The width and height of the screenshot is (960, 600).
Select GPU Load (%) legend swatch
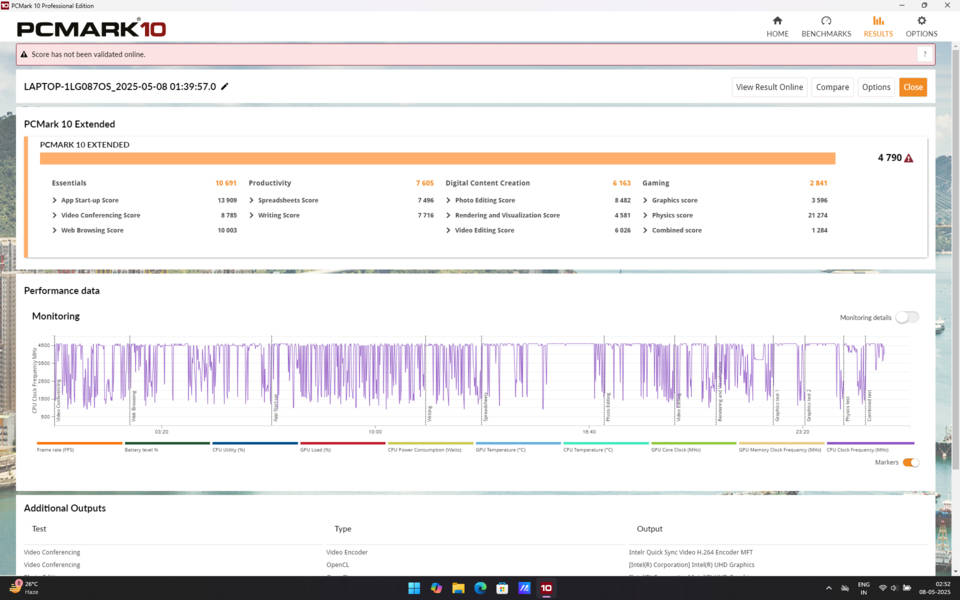342,443
